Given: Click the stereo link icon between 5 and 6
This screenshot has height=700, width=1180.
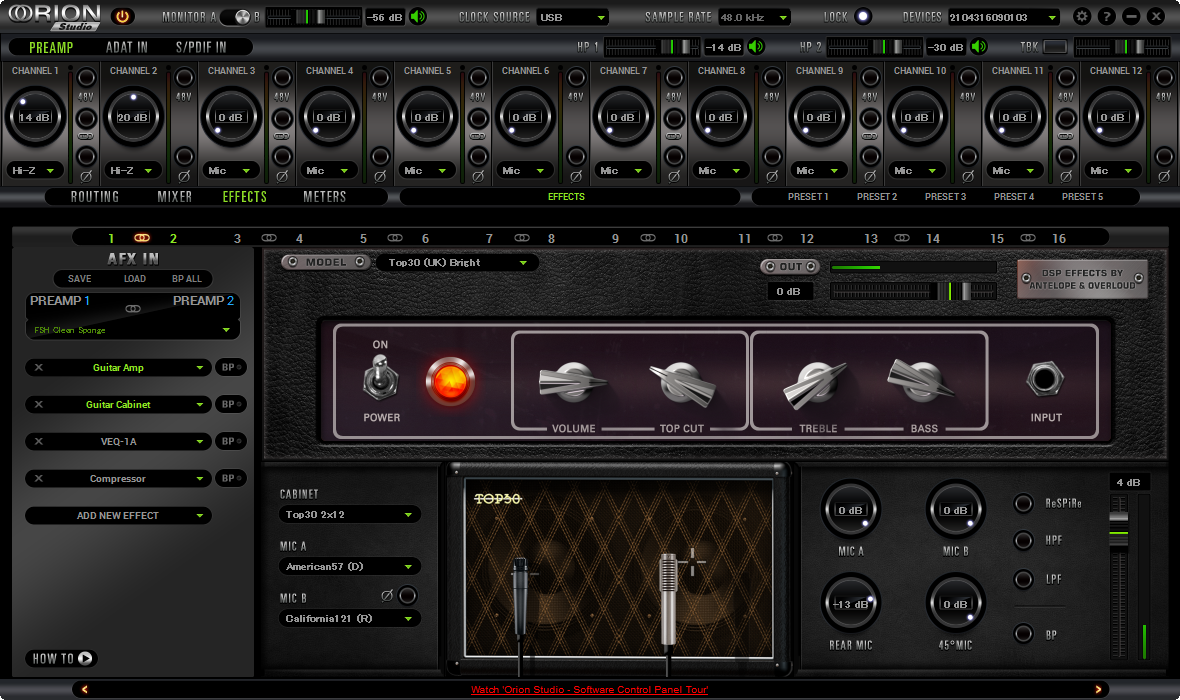Looking at the screenshot, I should (394, 238).
